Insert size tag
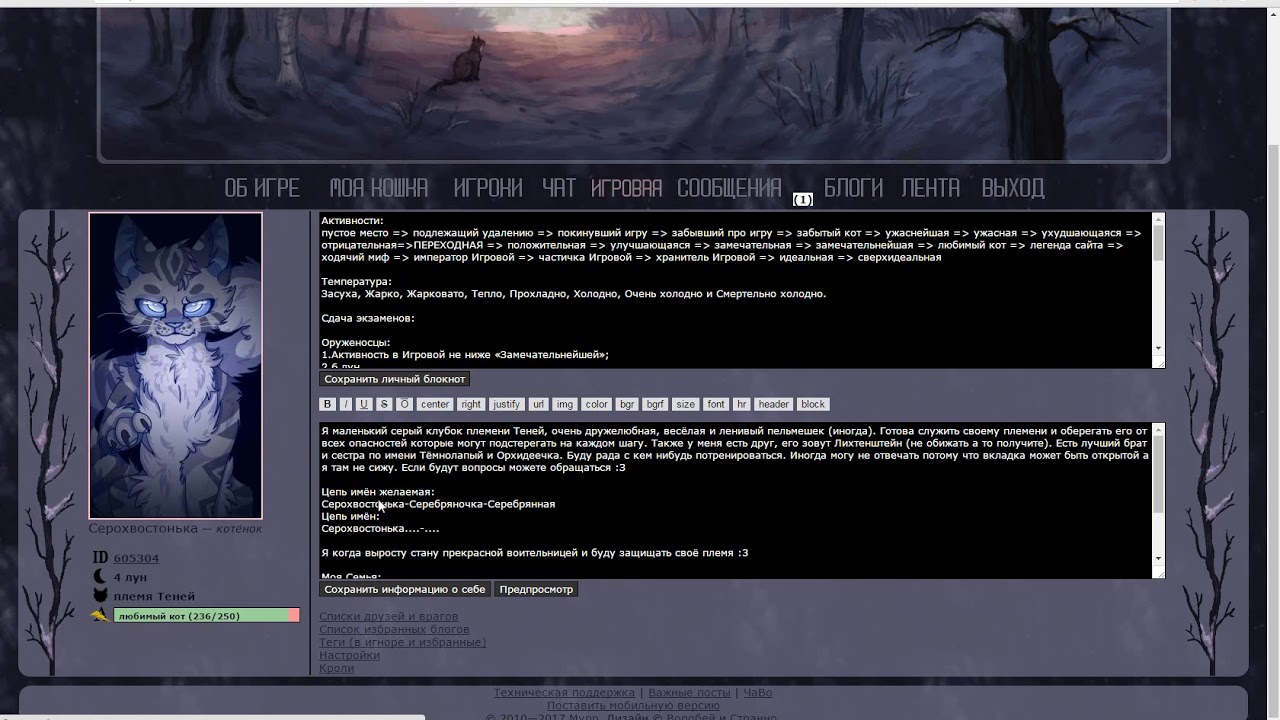The height and width of the screenshot is (720, 1280). click(685, 404)
